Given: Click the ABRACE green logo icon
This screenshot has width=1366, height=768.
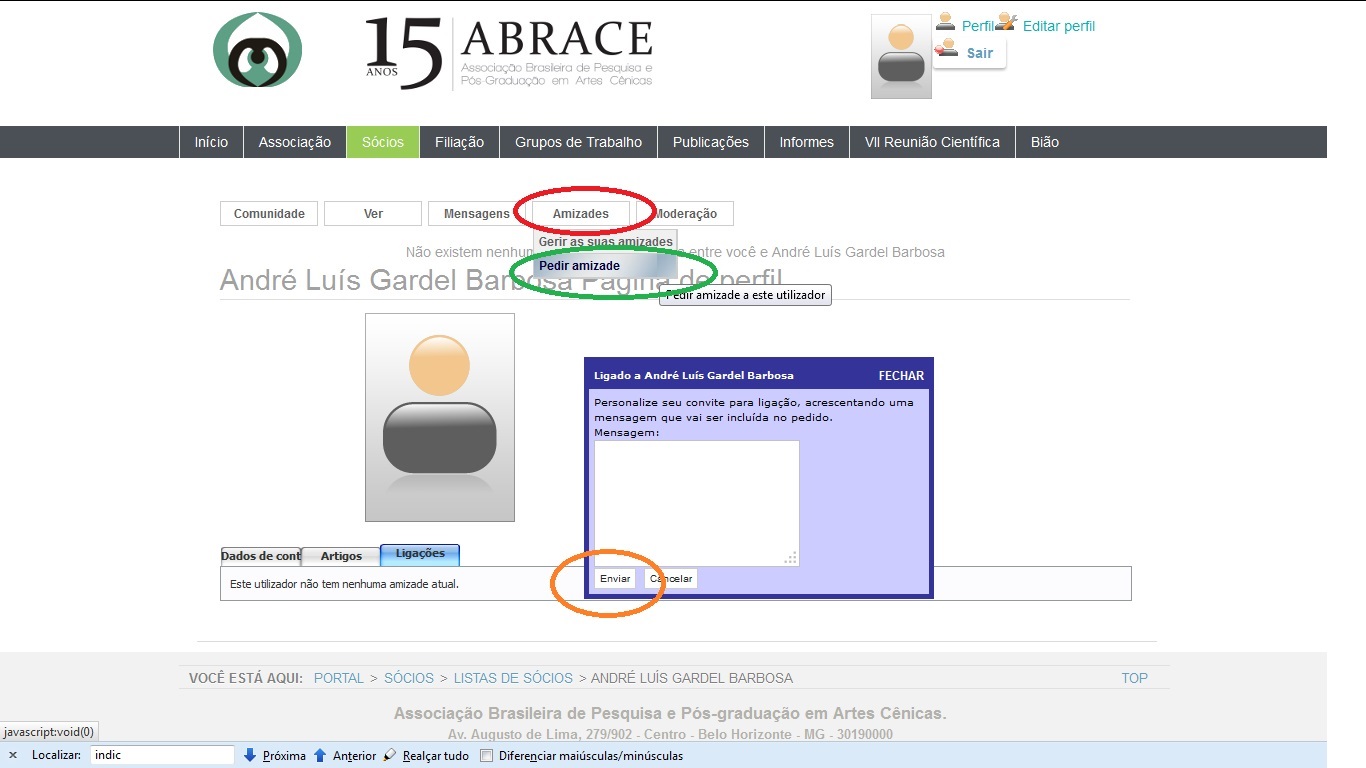Looking at the screenshot, I should [x=257, y=50].
